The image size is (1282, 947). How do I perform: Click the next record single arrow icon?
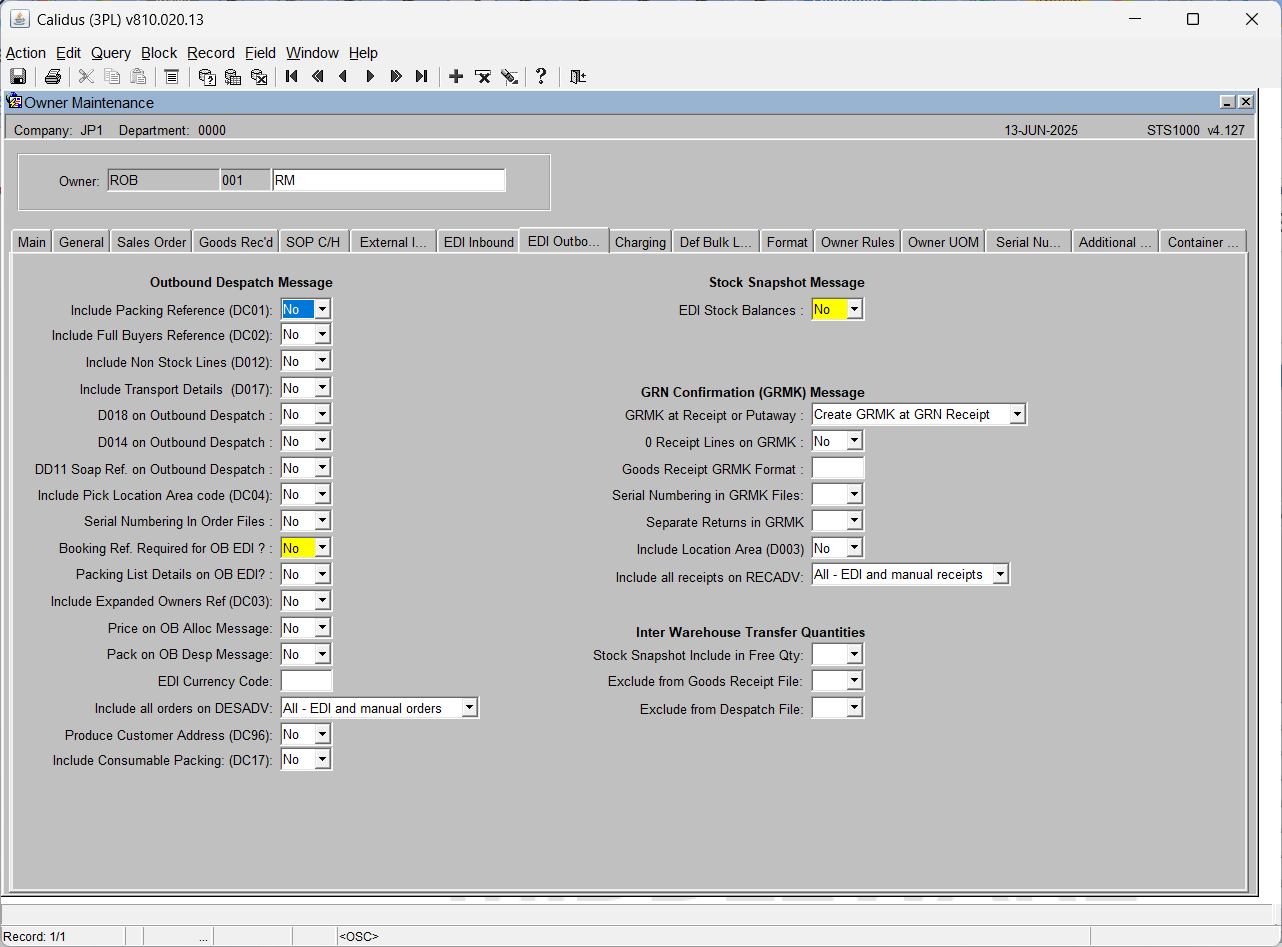click(370, 77)
